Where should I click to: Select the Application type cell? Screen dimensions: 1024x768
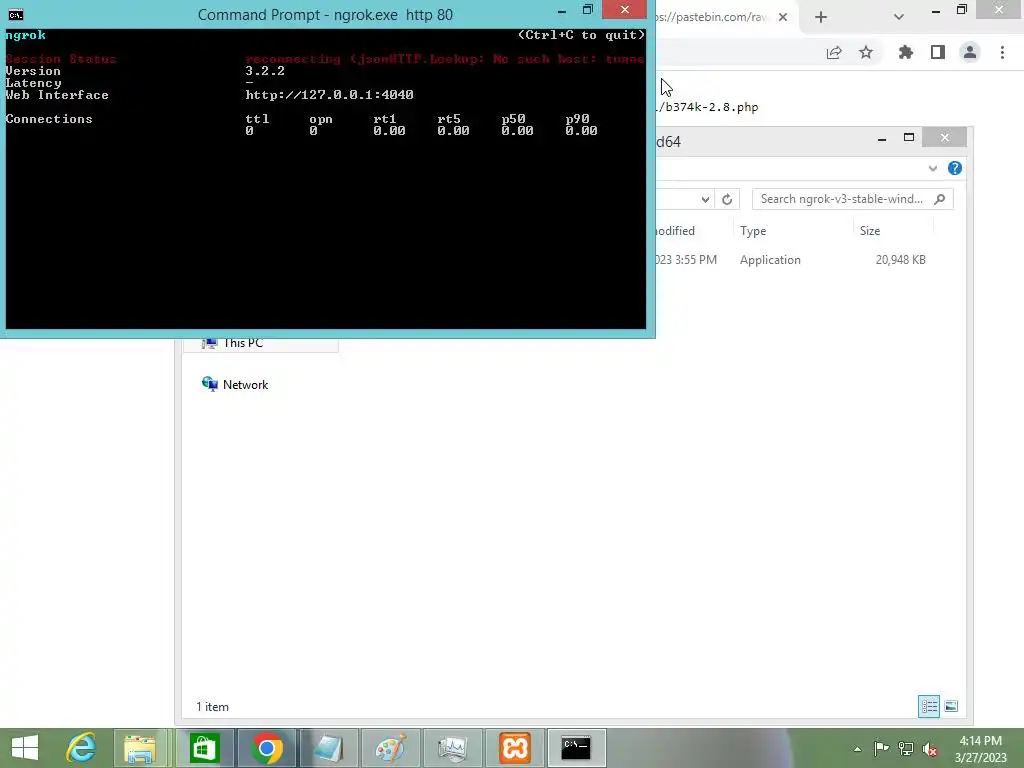pos(770,260)
